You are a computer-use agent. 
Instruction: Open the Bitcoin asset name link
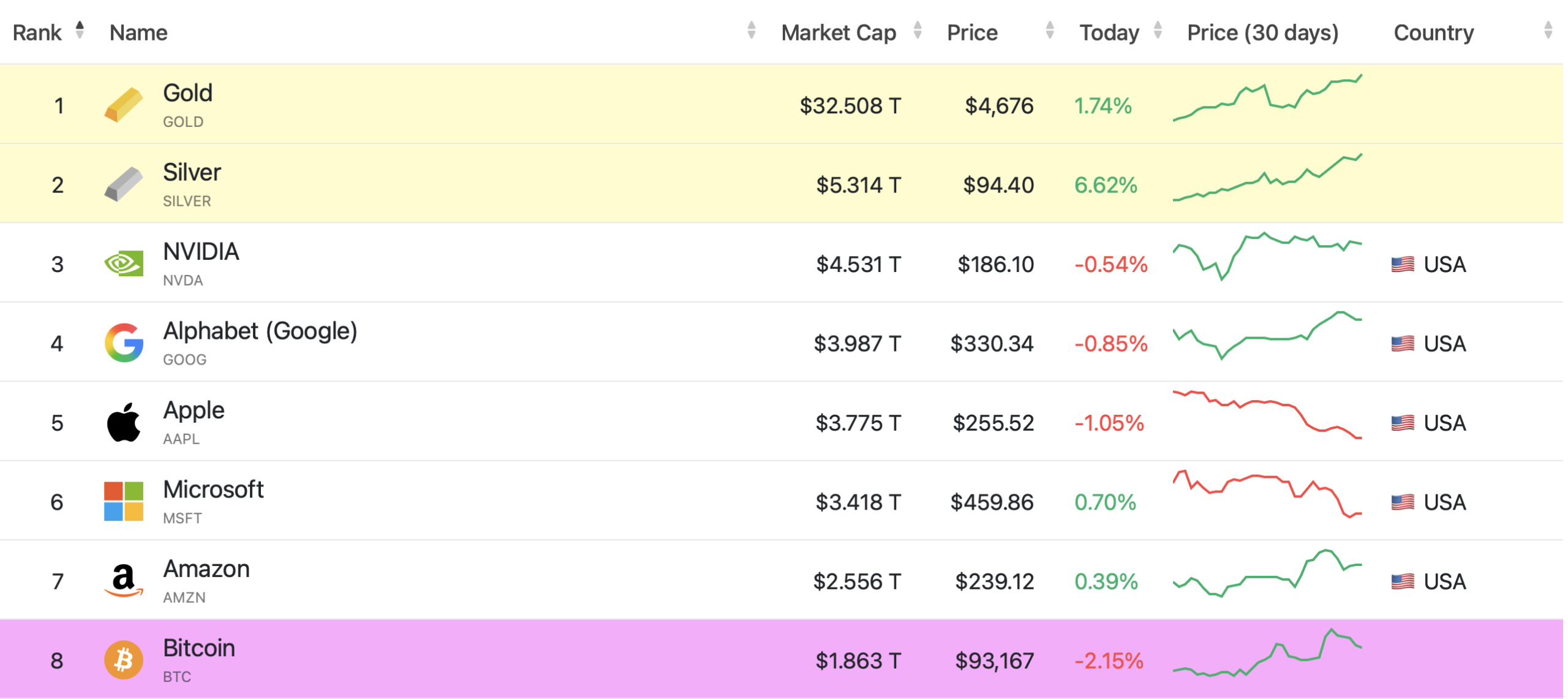(198, 648)
